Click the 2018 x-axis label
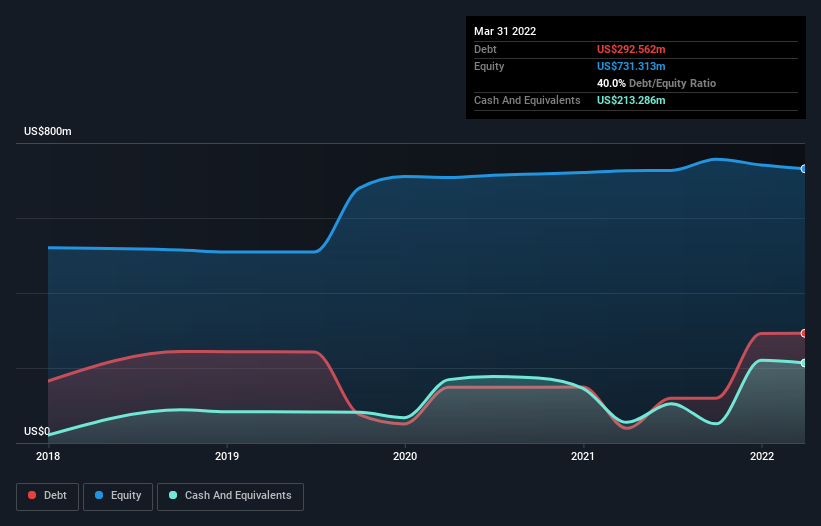The width and height of the screenshot is (821, 526). pos(48,456)
